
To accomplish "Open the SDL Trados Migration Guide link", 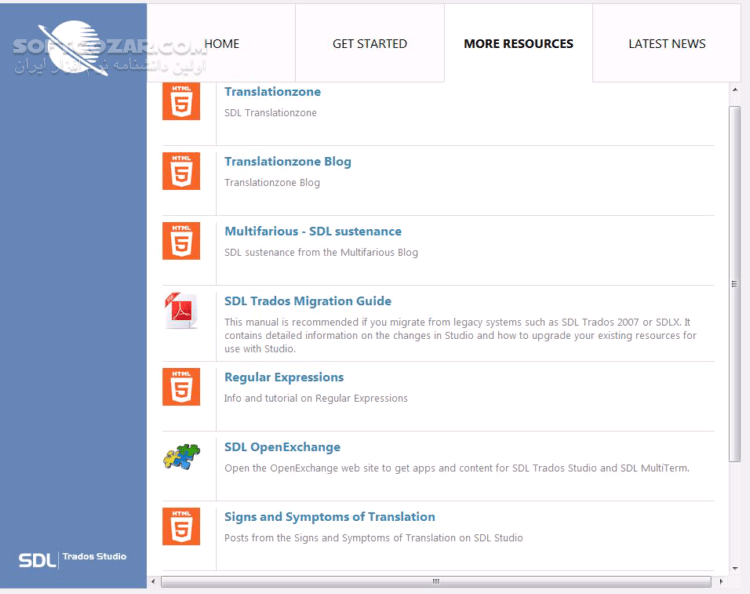I will pos(307,301).
